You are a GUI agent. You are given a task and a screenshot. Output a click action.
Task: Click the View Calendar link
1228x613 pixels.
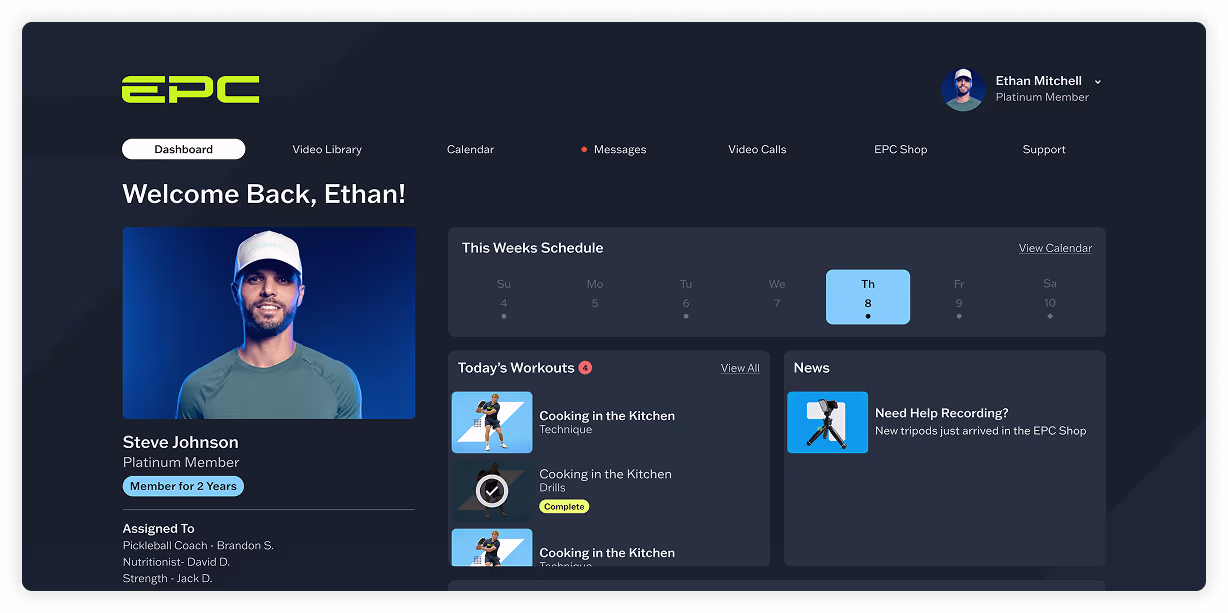(x=1055, y=248)
